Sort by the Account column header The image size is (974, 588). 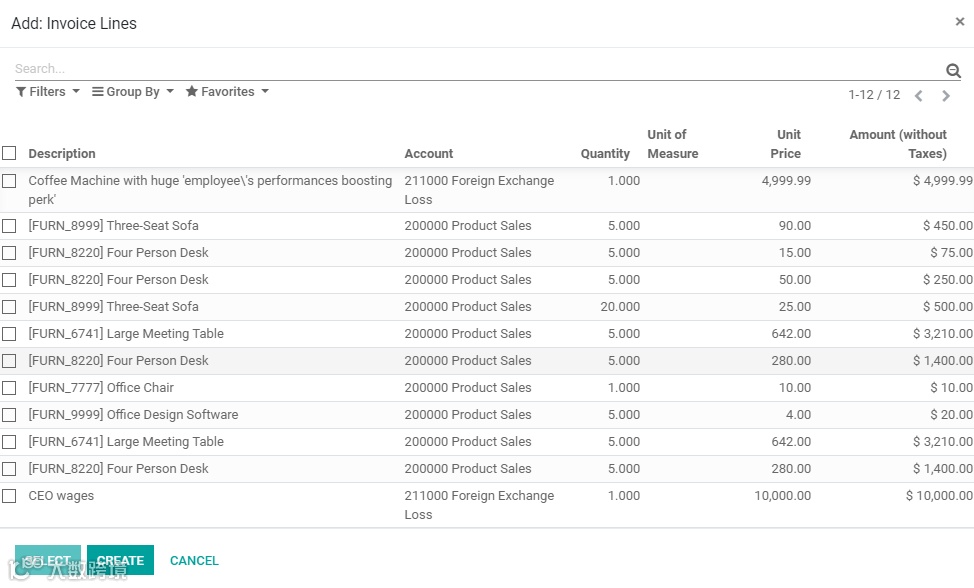point(429,154)
